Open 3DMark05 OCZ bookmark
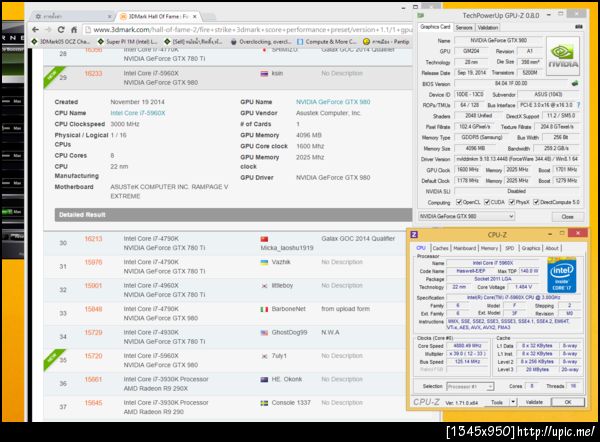 tap(61, 41)
